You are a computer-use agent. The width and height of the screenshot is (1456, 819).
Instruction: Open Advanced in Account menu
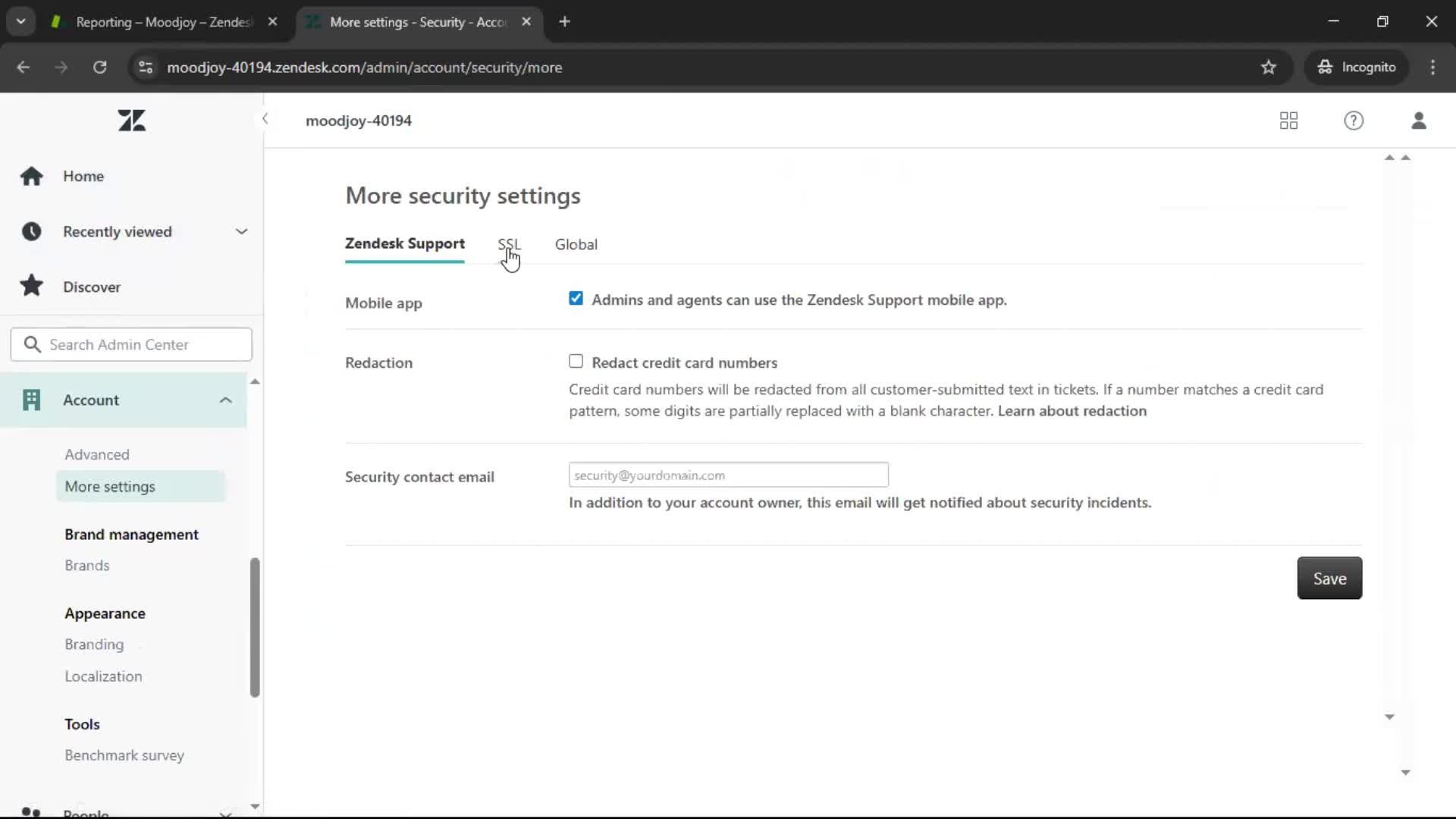pyautogui.click(x=97, y=454)
